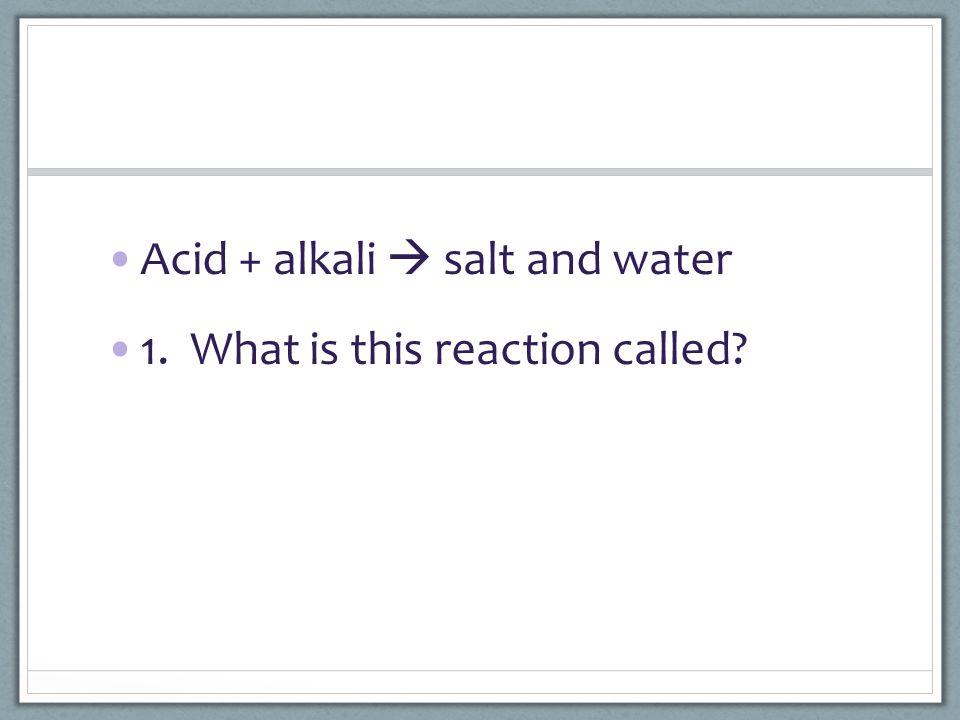Click the word 'this' in the question
Image resolution: width=960 pixels, height=720 pixels.
pos(386,348)
